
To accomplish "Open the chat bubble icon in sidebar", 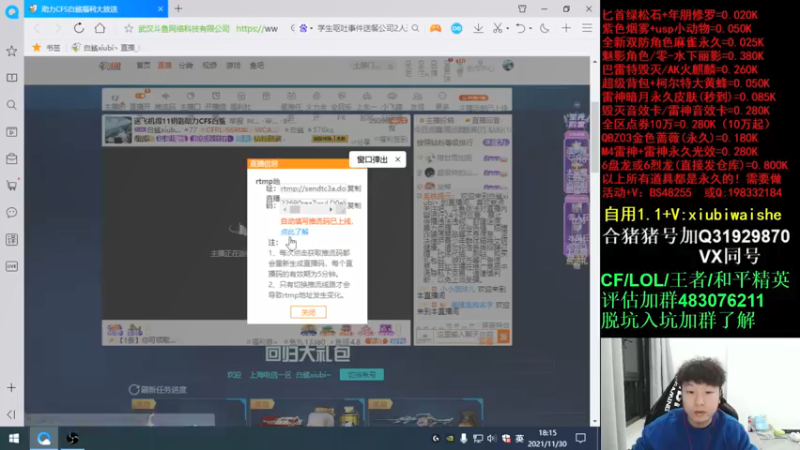I will (x=11, y=212).
